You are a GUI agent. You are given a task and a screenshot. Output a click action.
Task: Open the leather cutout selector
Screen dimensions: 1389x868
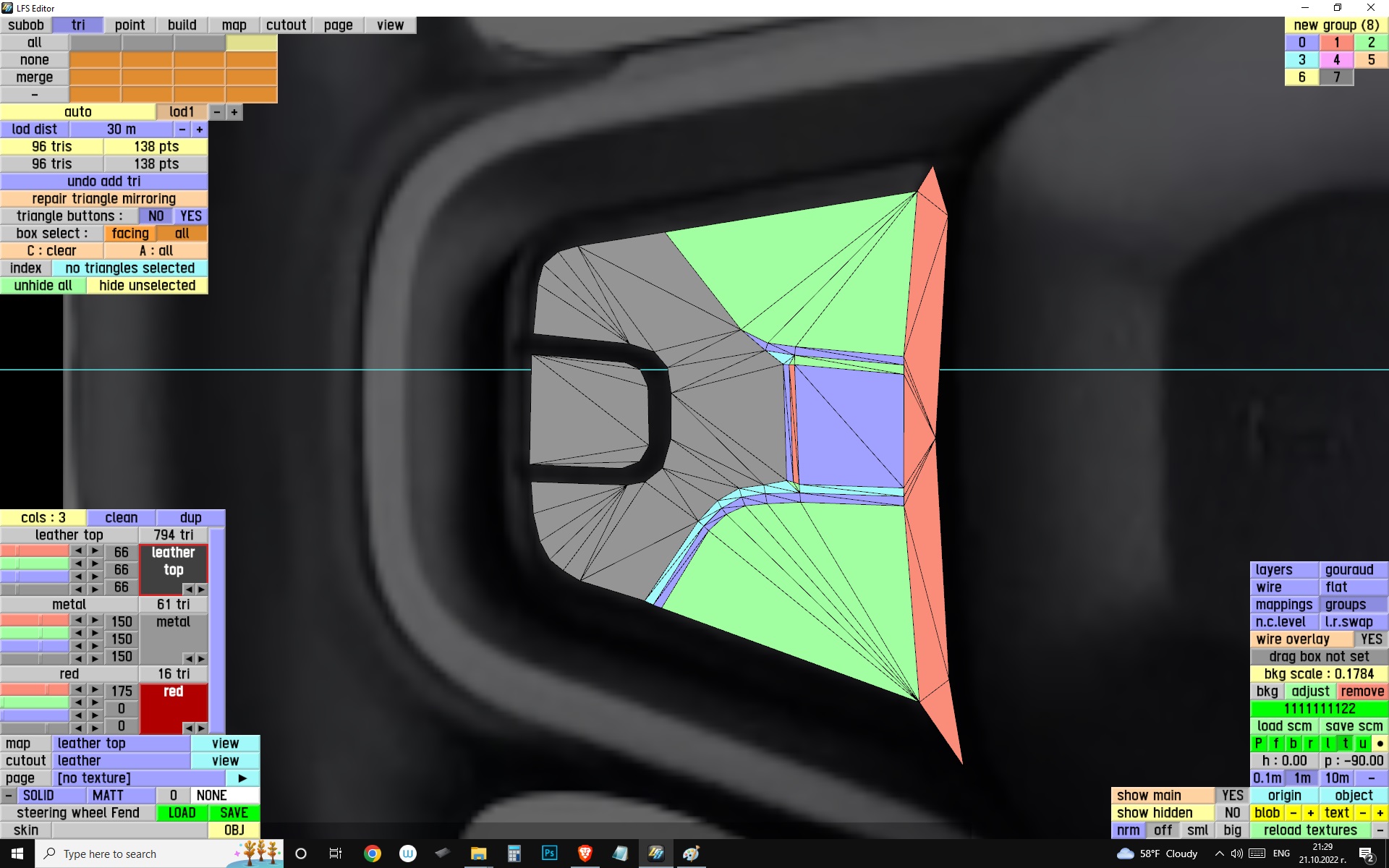click(x=121, y=761)
